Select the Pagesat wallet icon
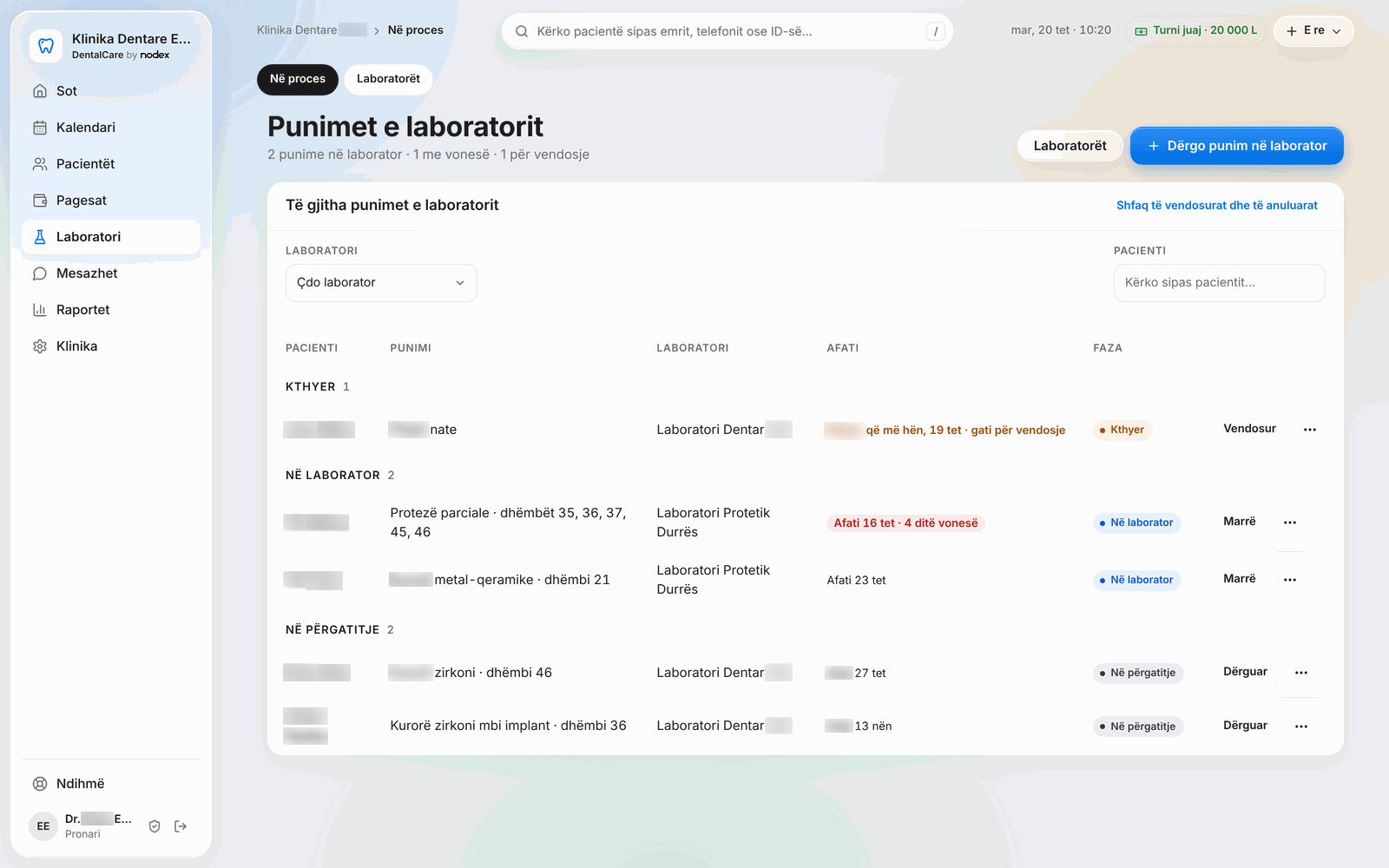The width and height of the screenshot is (1389, 868). [x=40, y=201]
